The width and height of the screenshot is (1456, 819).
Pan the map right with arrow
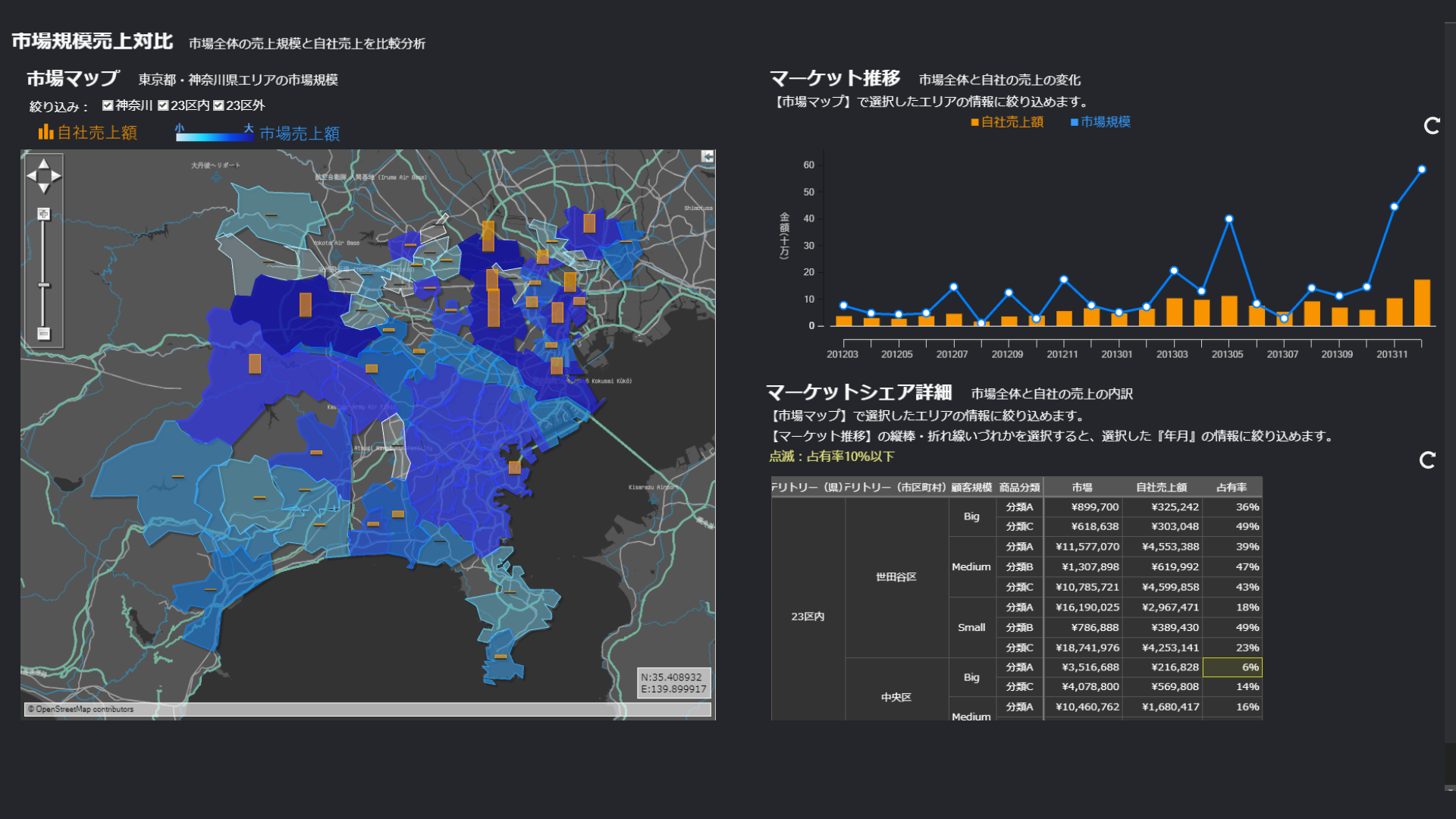point(56,176)
